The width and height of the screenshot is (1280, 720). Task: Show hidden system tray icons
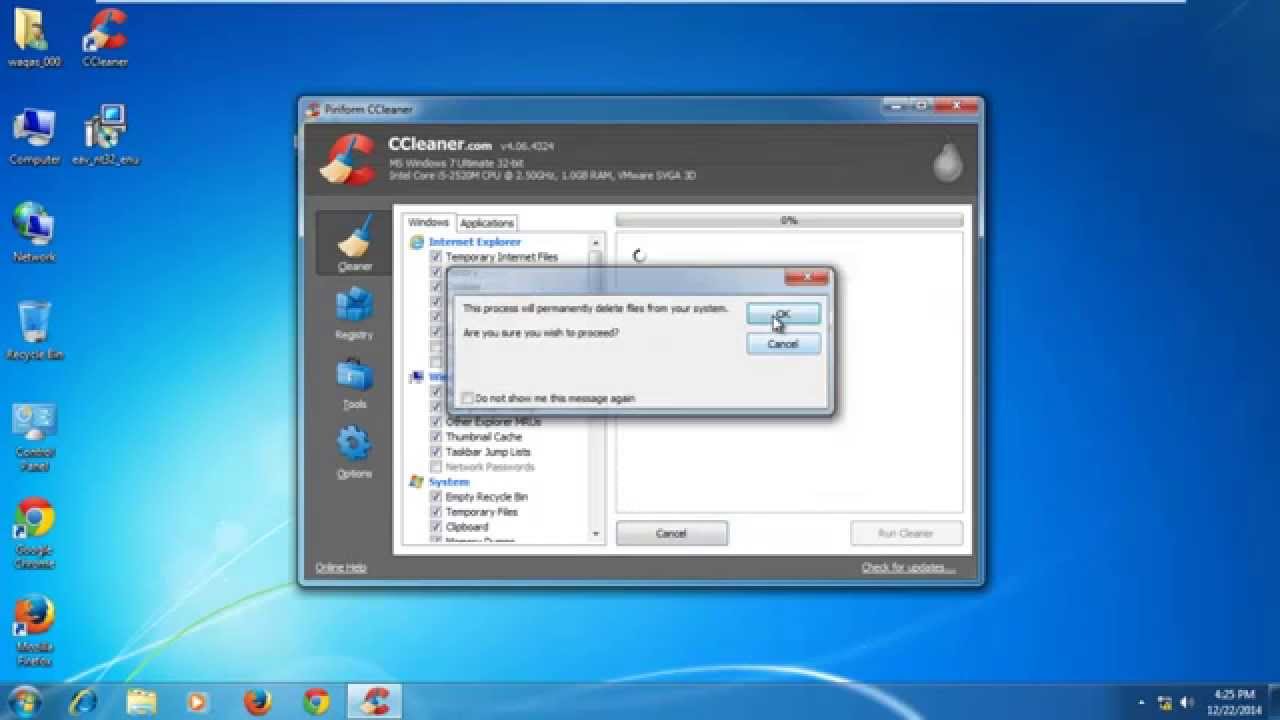tap(1141, 702)
